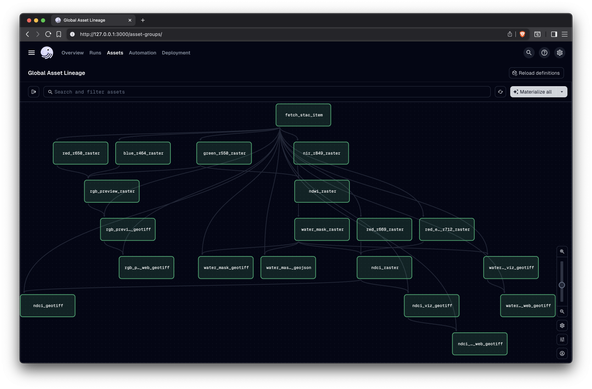Toggle graph visibility eye icon

[x=562, y=353]
